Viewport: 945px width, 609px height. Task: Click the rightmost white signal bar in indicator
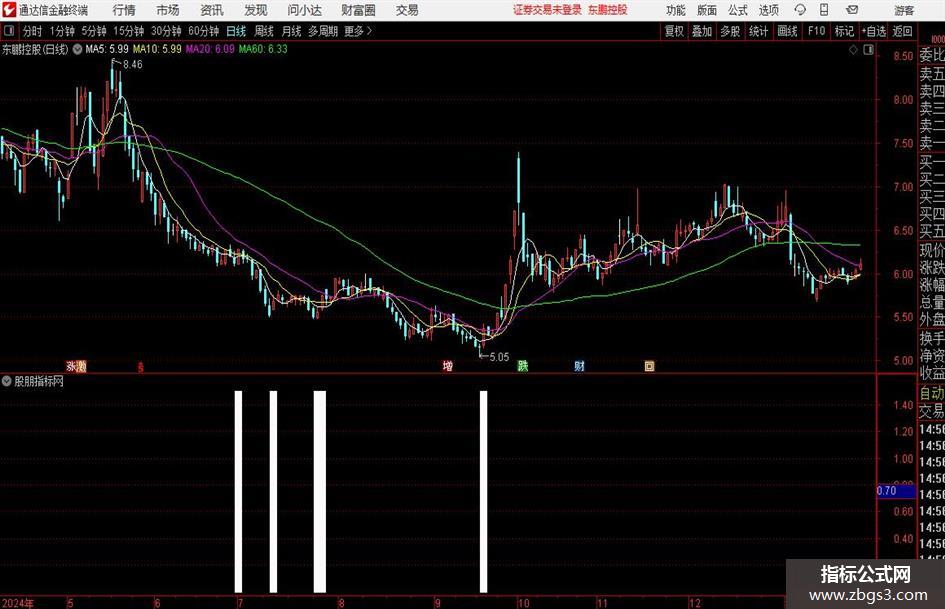[x=483, y=491]
